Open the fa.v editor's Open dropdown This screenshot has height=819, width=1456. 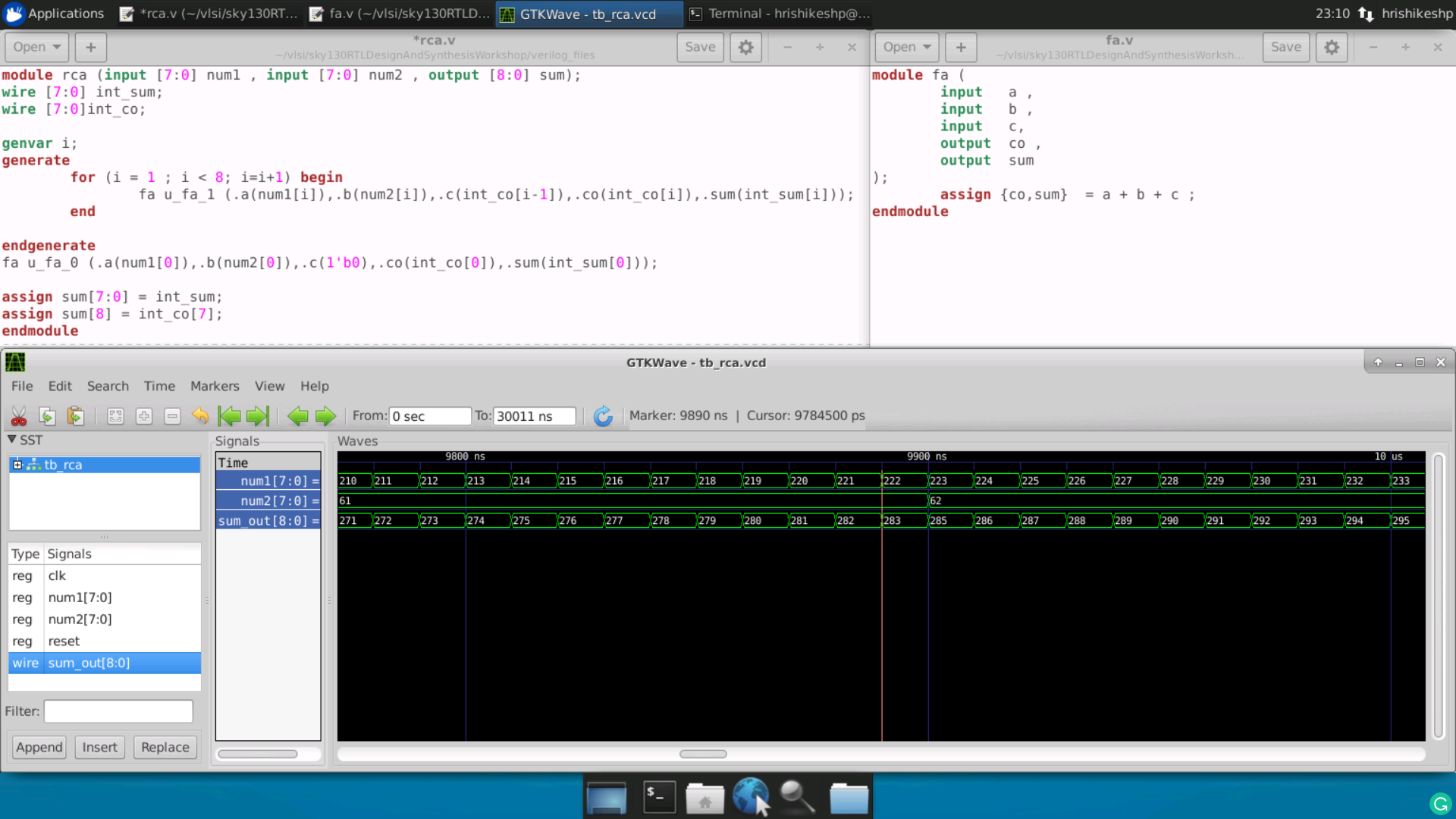tap(906, 47)
